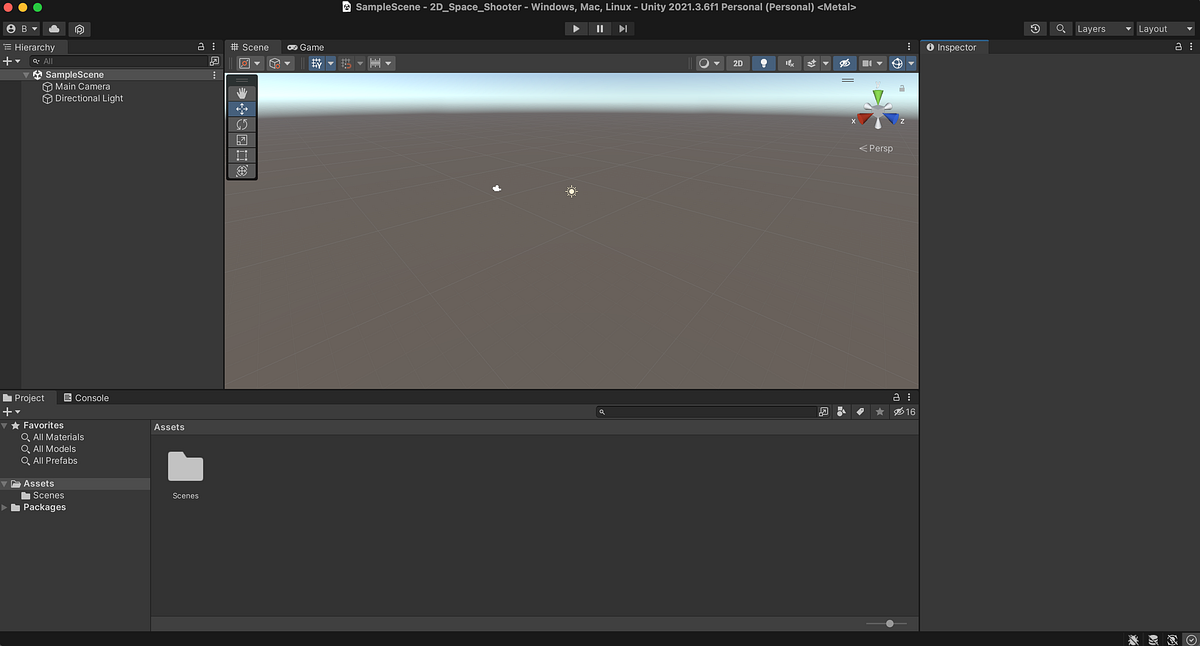Viewport: 1200px width, 646px height.
Task: Select the Transform tool below the Rect tool
Action: [241, 171]
